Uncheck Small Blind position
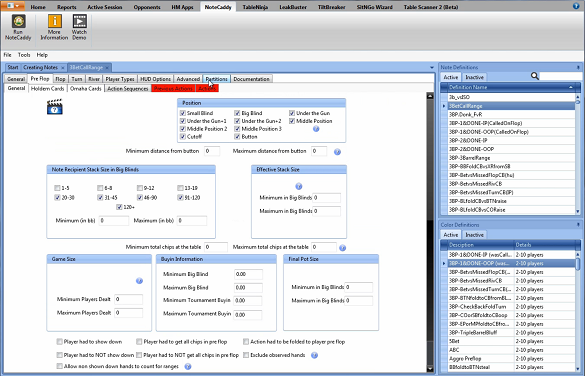The width and height of the screenshot is (585, 376). pos(183,113)
